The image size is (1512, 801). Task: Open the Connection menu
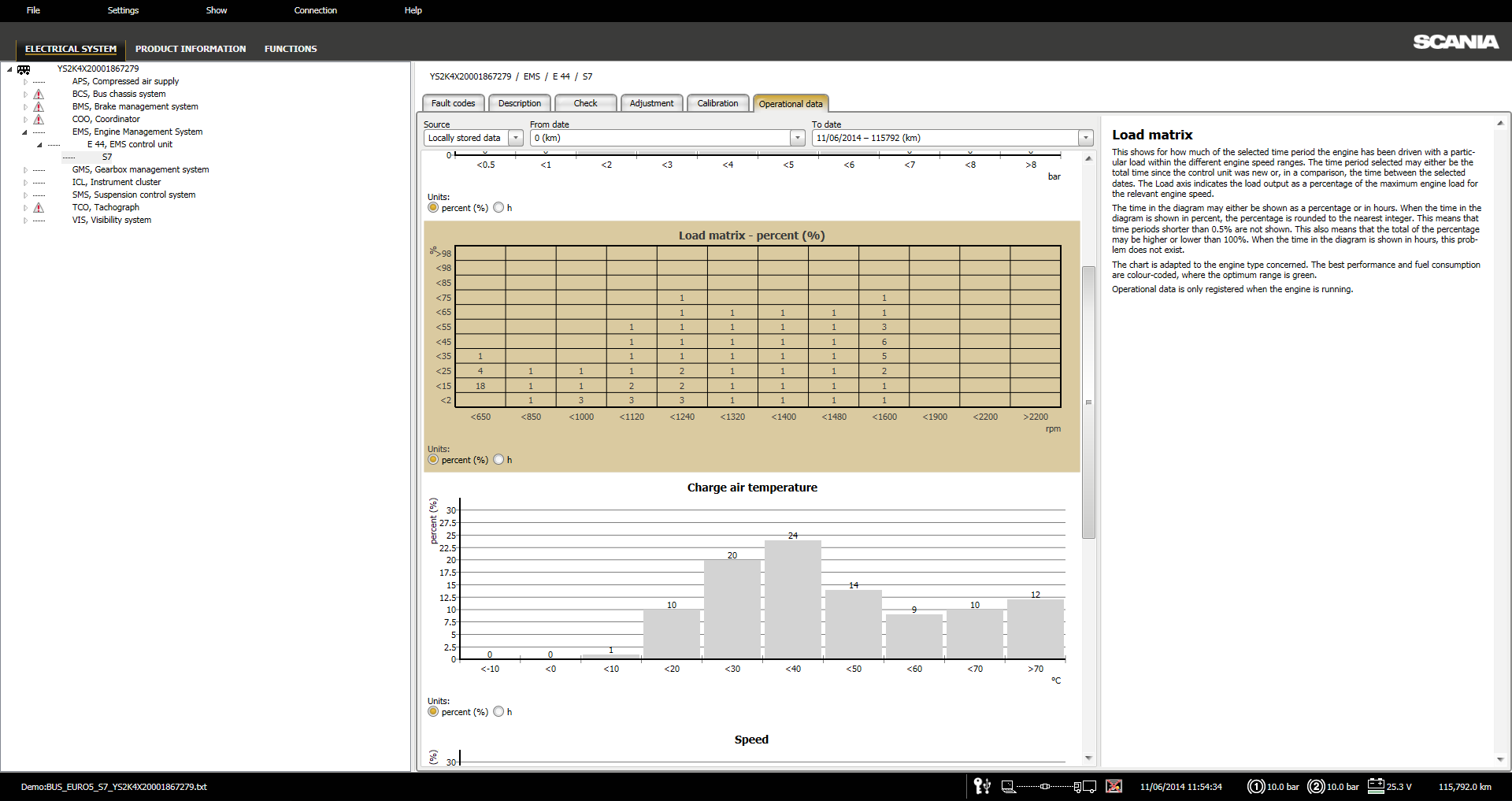click(316, 10)
